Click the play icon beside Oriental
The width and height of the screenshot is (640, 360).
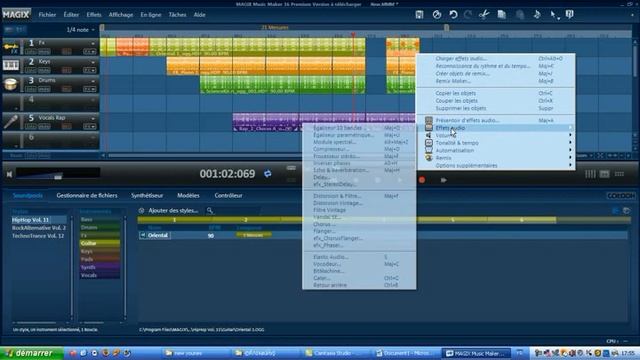142,236
